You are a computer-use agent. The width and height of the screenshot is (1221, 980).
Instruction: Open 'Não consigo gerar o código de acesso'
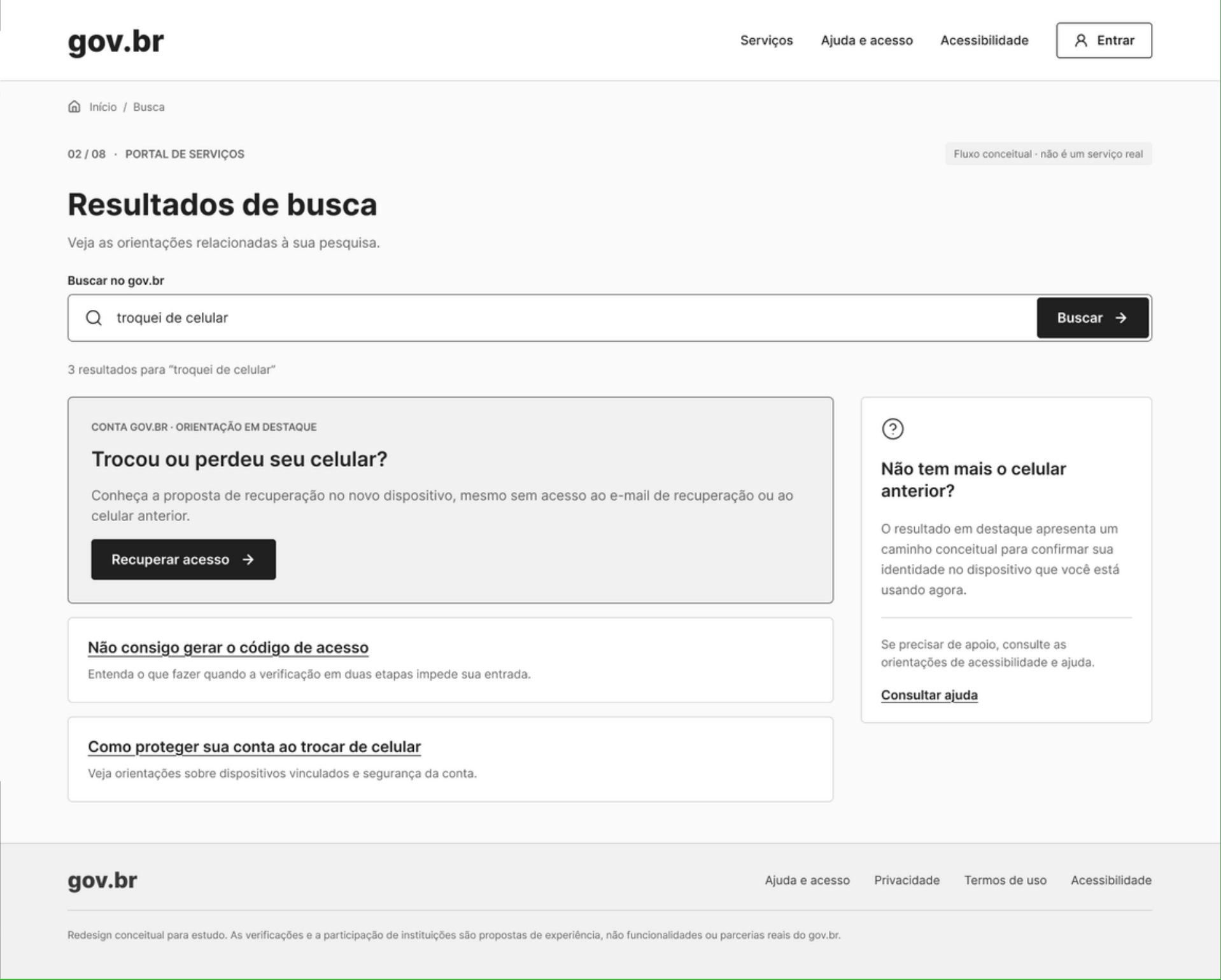(x=228, y=647)
